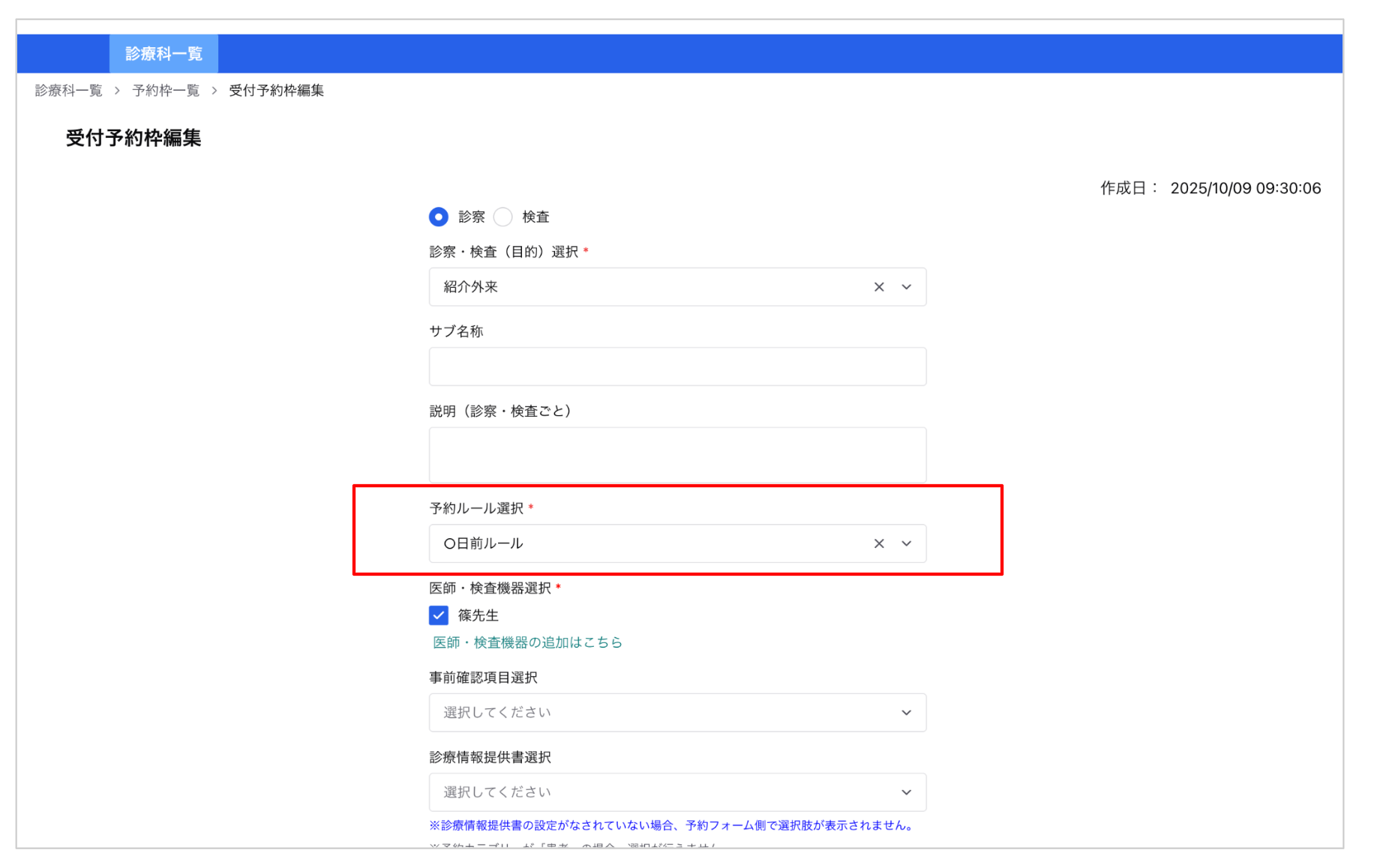Select the 検査 radio button
Viewport: 1395px width, 868px height.
[x=503, y=217]
